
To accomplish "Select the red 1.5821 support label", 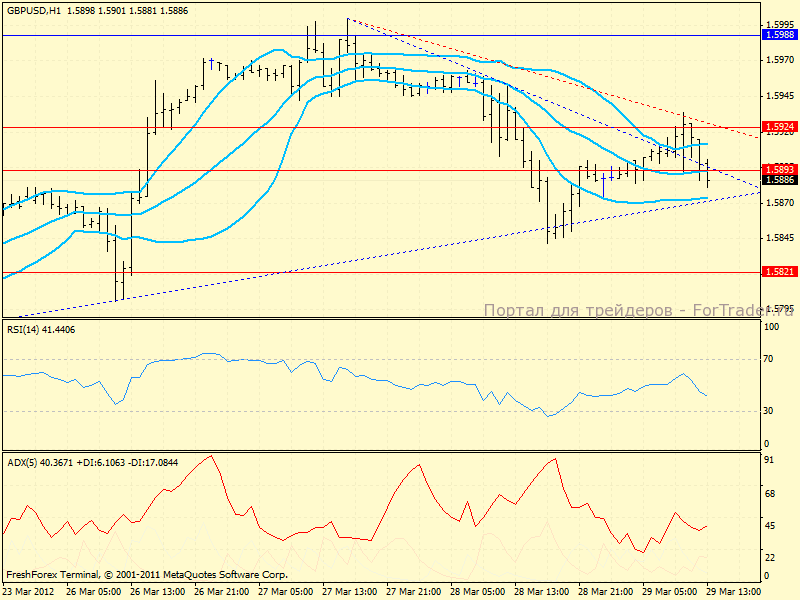I will click(779, 271).
